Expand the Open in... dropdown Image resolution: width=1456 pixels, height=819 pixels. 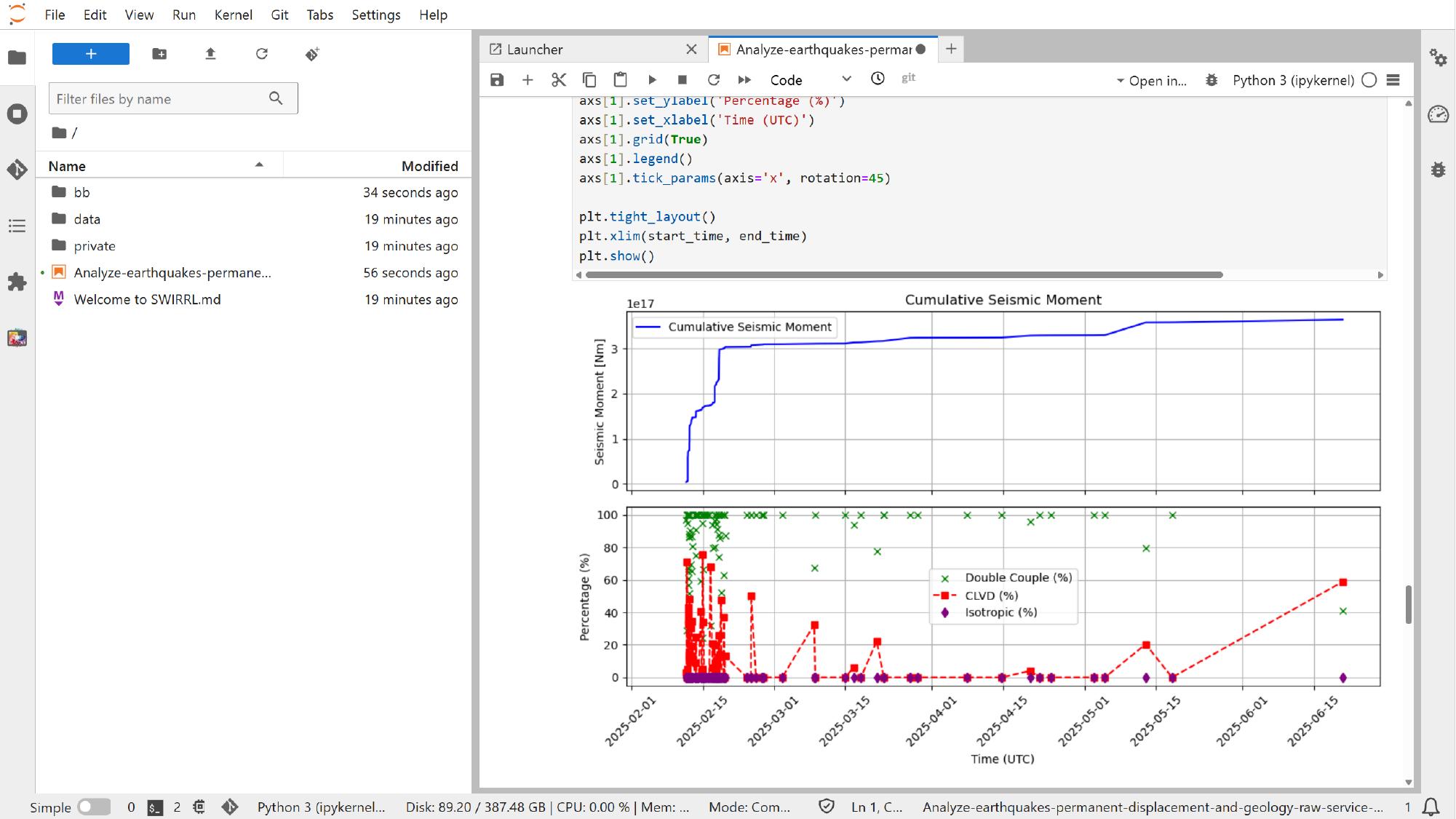1153,81
